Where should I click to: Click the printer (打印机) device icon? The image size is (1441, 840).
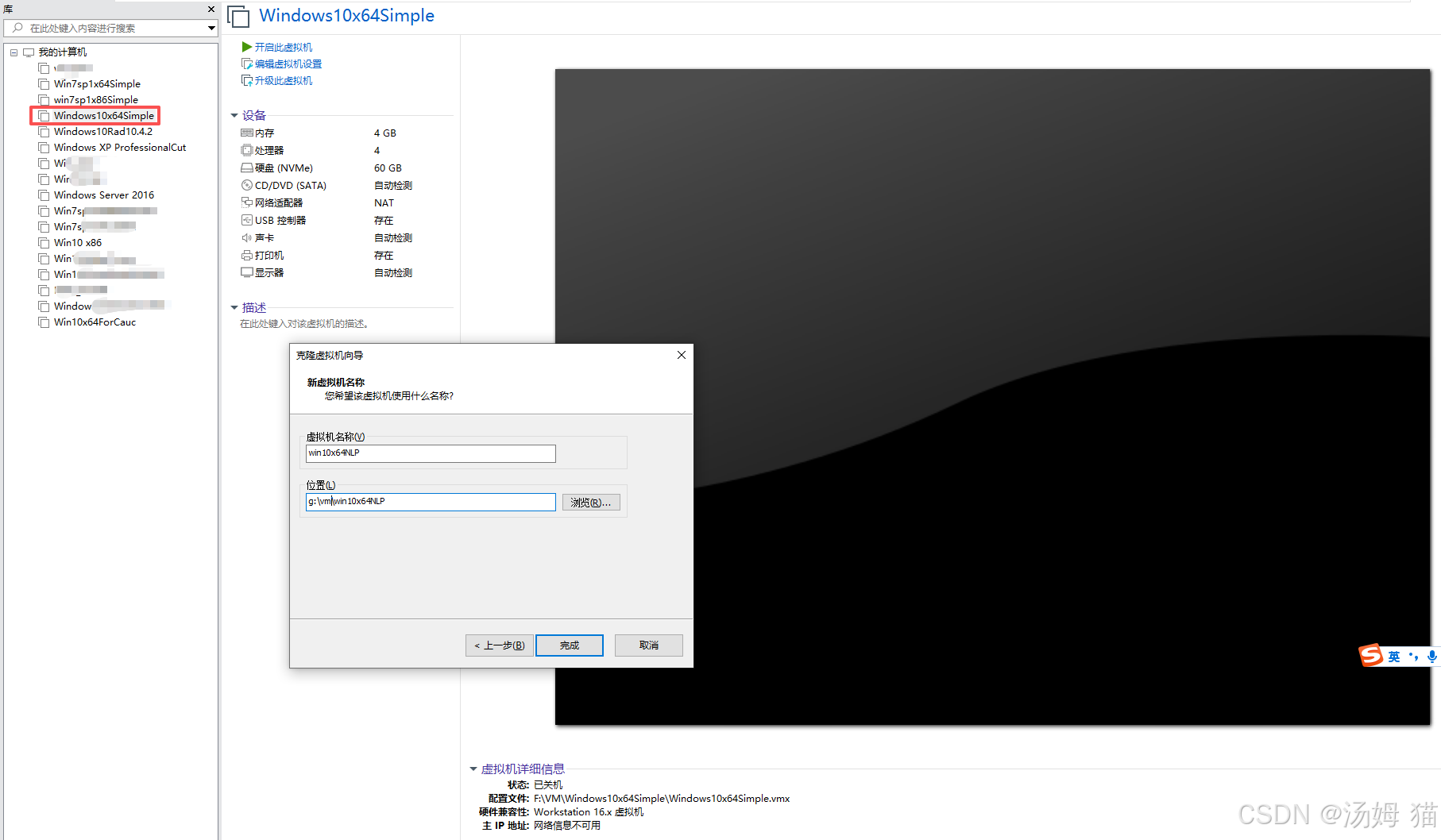[247, 255]
